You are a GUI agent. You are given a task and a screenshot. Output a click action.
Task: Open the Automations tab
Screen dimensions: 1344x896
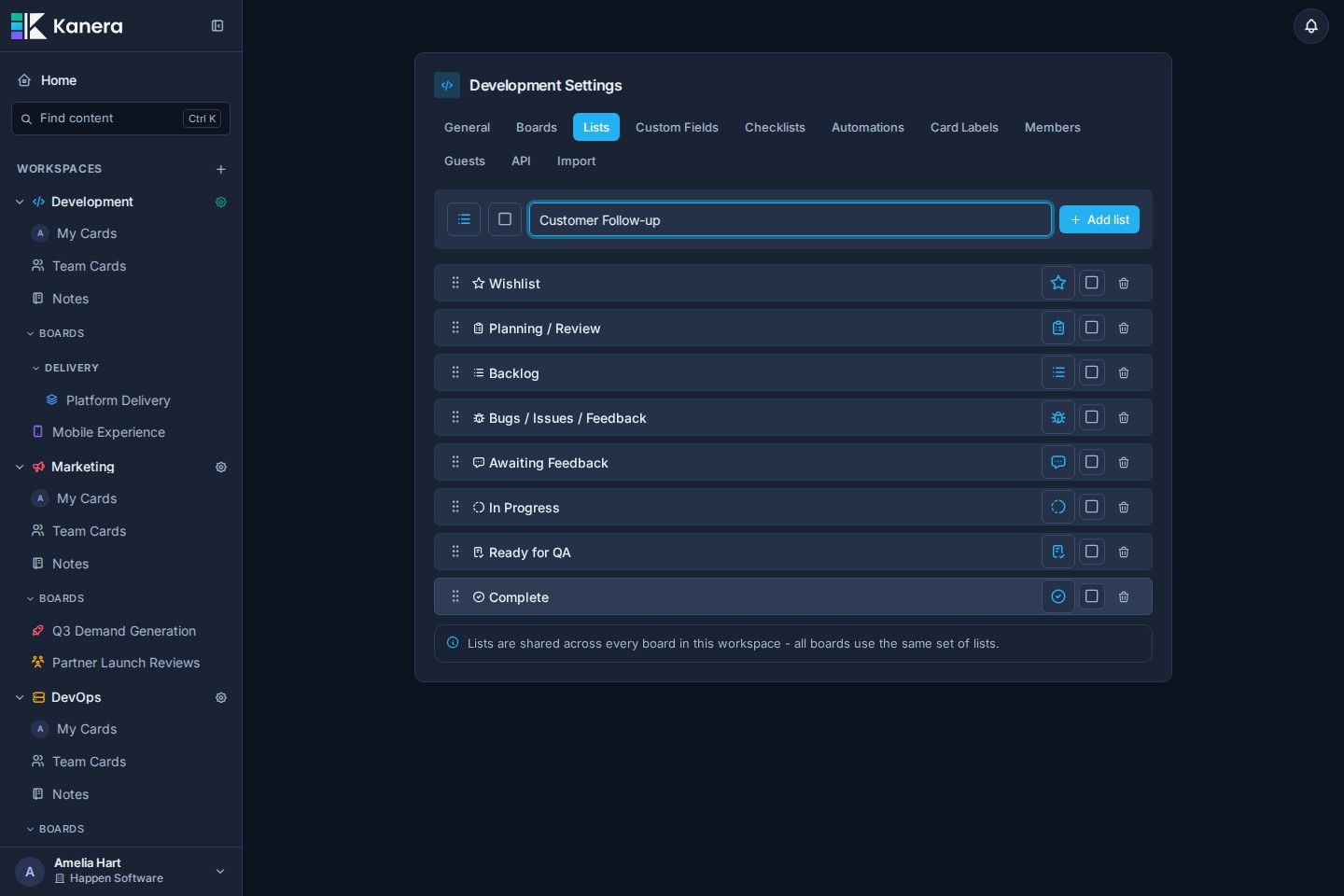tap(868, 127)
